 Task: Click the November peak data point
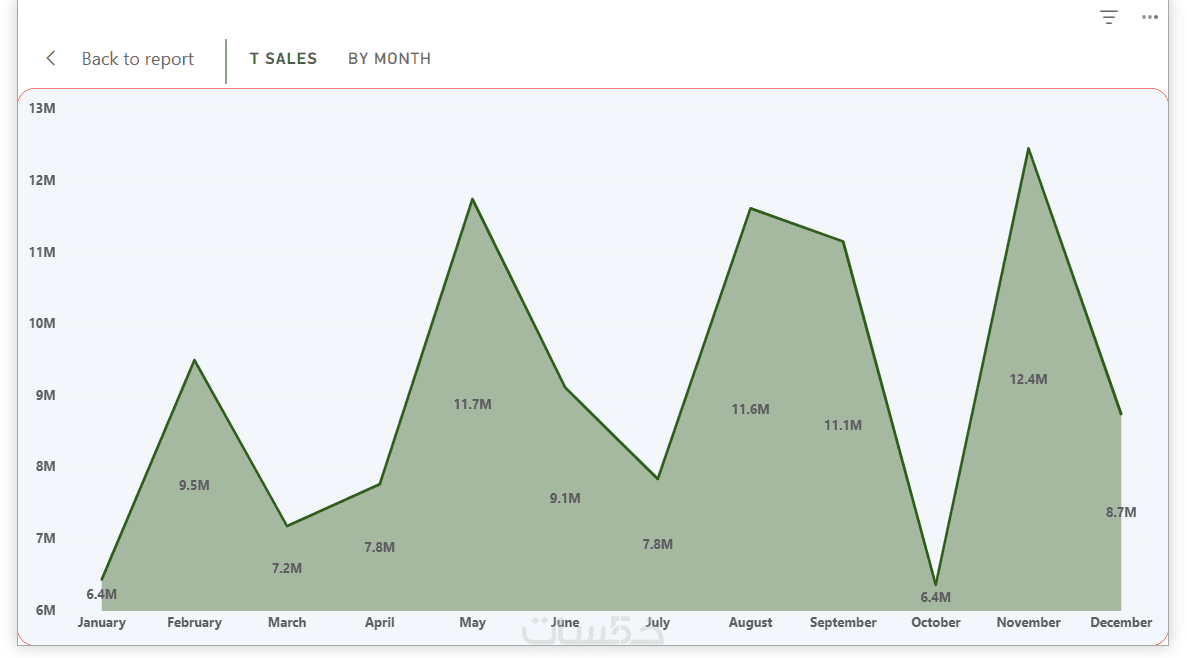[x=1028, y=149]
